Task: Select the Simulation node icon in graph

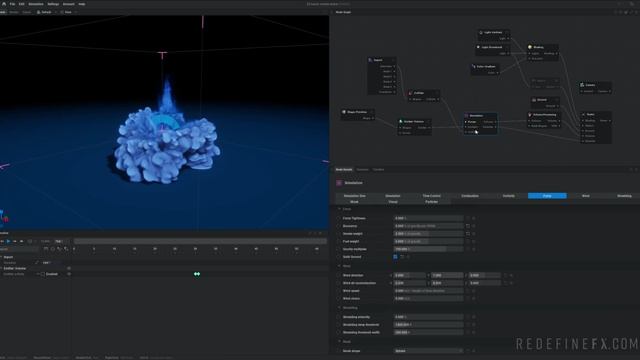Action: (x=466, y=116)
